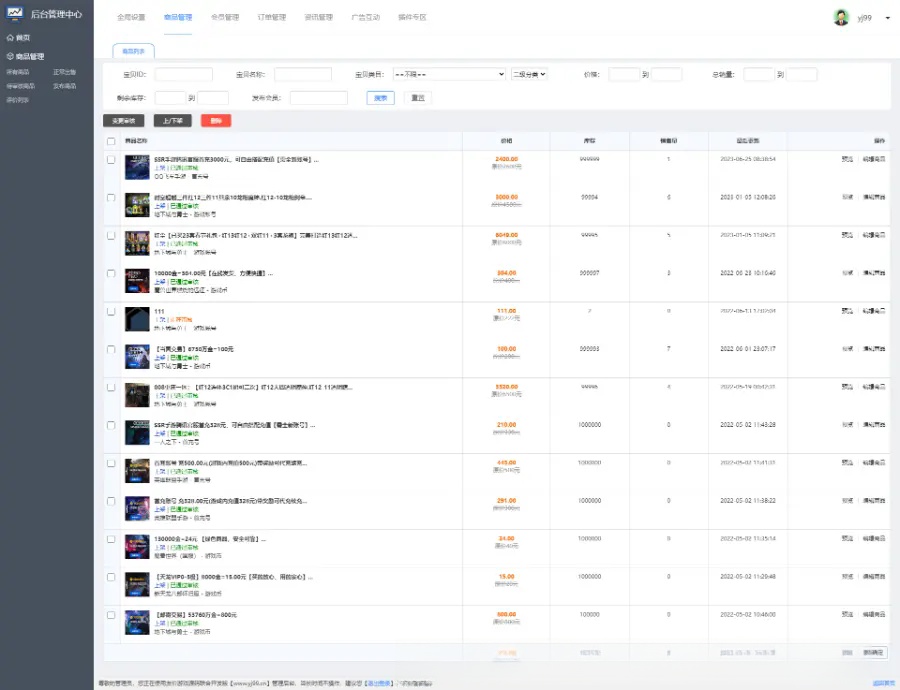Click the thumbnail of product named 111

coord(137,318)
